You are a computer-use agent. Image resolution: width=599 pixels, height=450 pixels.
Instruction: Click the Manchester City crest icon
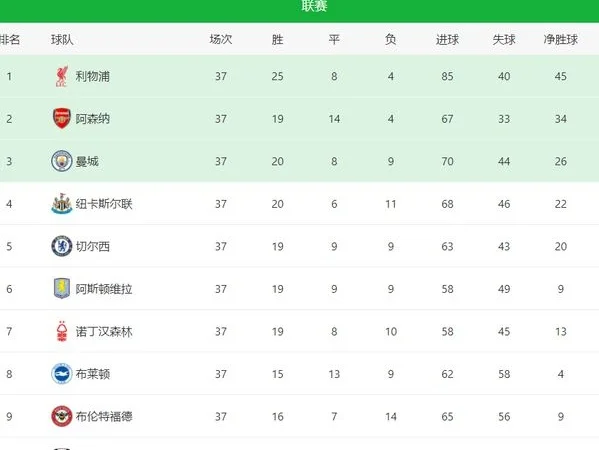click(62, 161)
